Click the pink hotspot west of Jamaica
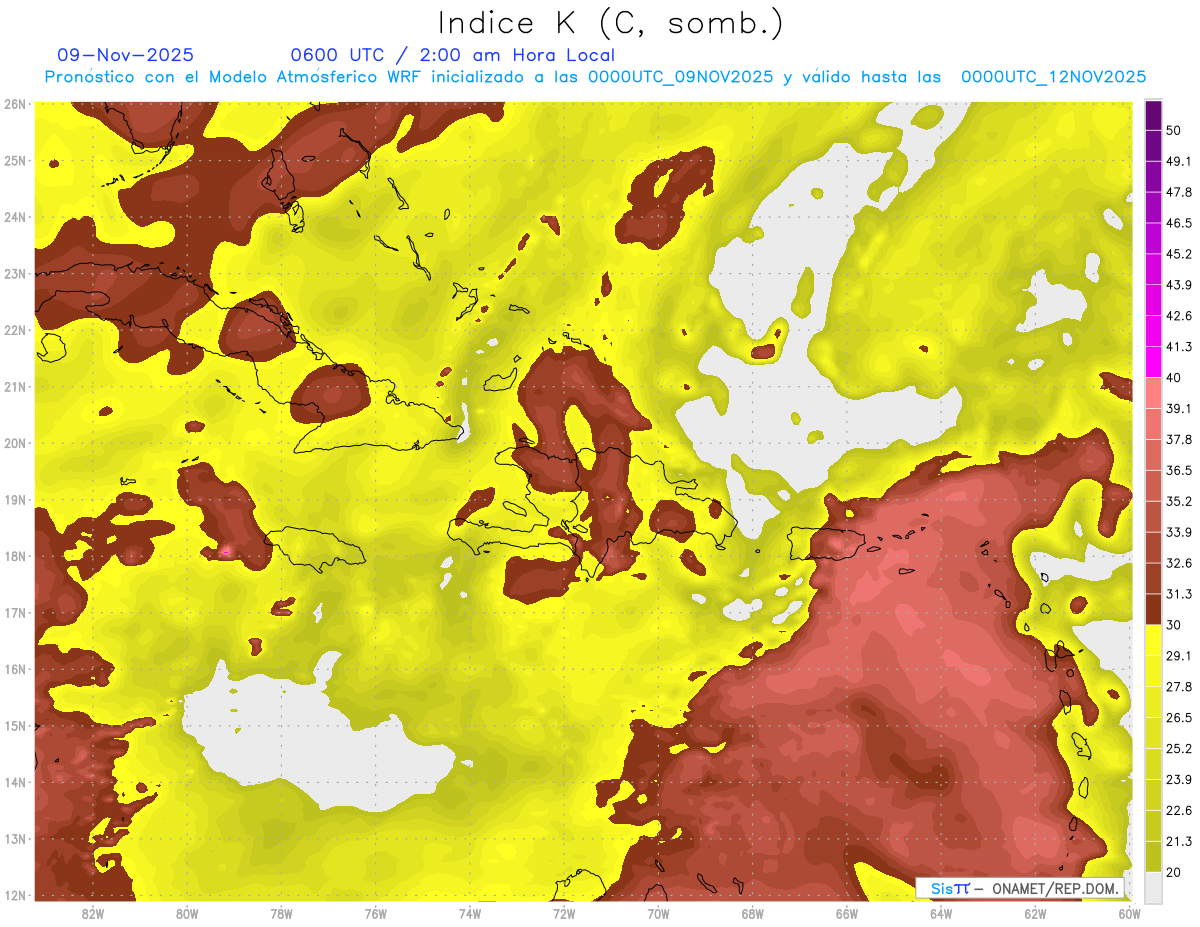Image resolution: width=1200 pixels, height=927 pixels. pyautogui.click(x=225, y=550)
